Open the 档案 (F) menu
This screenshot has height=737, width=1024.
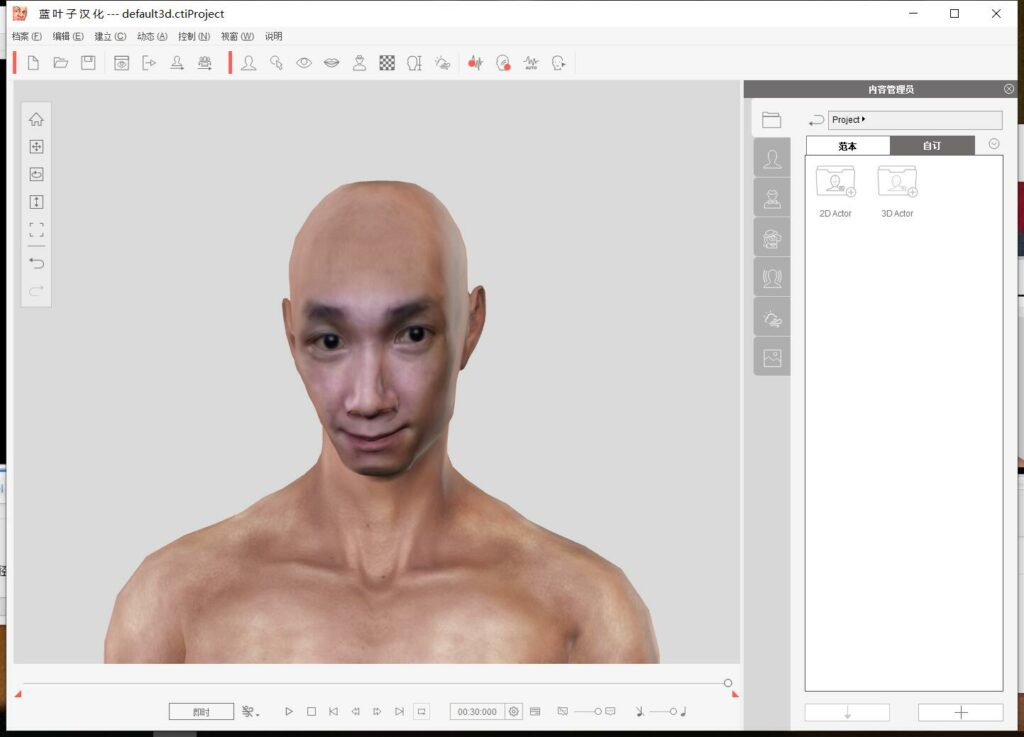pyautogui.click(x=27, y=36)
